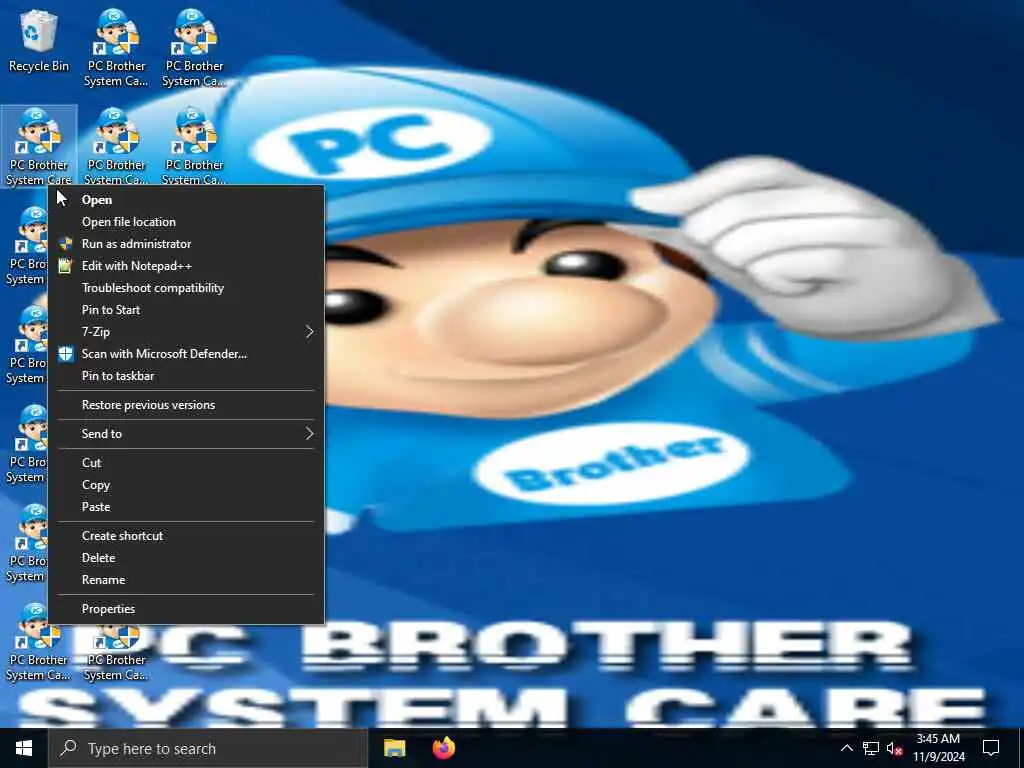Screen dimensions: 1024x768
Task: Select Create shortcut
Action: [186, 536]
